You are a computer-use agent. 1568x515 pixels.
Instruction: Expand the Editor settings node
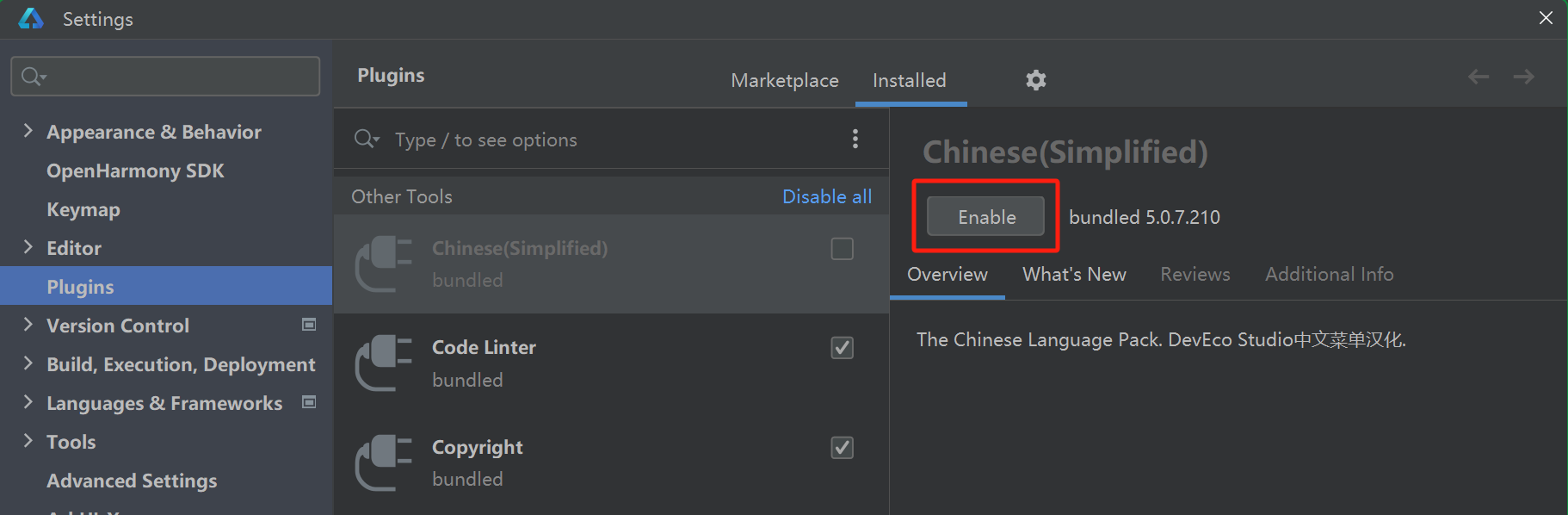pyautogui.click(x=28, y=247)
